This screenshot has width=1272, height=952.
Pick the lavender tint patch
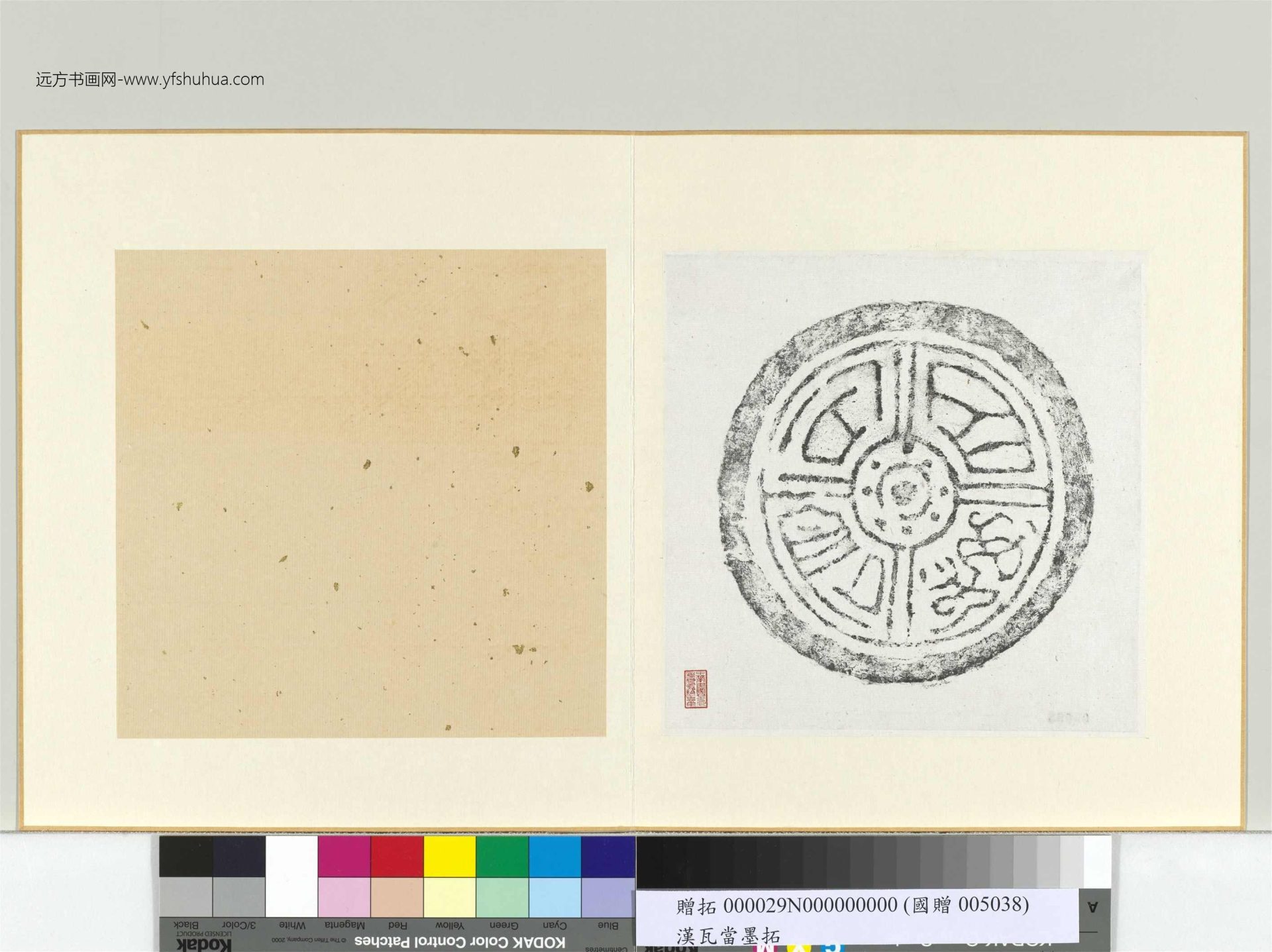click(608, 897)
